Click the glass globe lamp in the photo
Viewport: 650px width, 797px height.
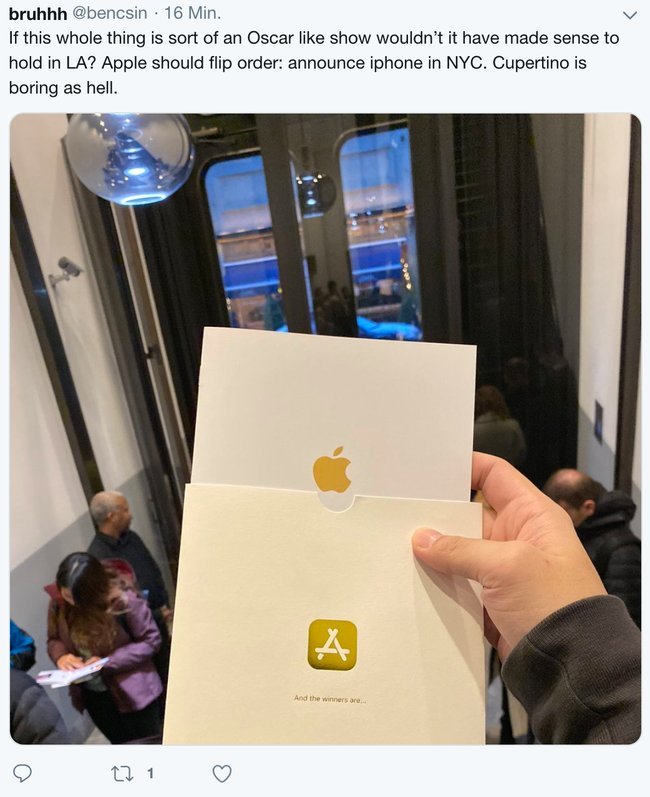[x=129, y=158]
